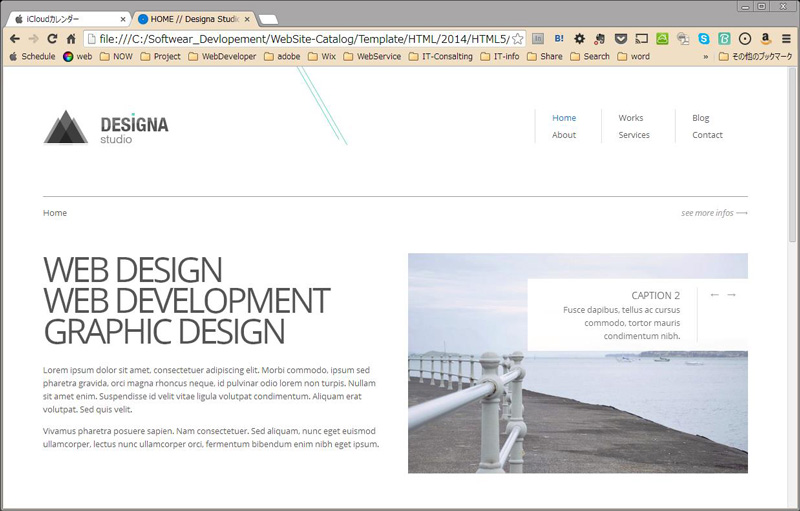Open the adobe bookmarks folder
Image resolution: width=800 pixels, height=511 pixels.
[x=282, y=56]
